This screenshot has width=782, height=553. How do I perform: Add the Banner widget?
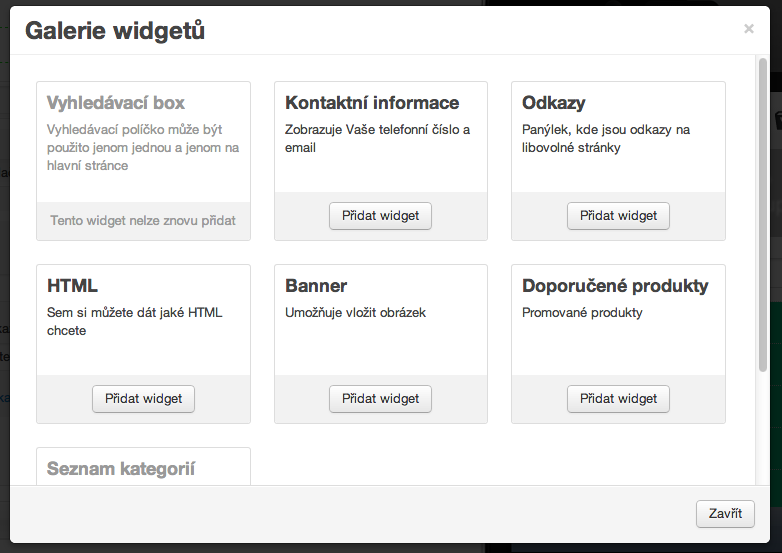[380, 399]
